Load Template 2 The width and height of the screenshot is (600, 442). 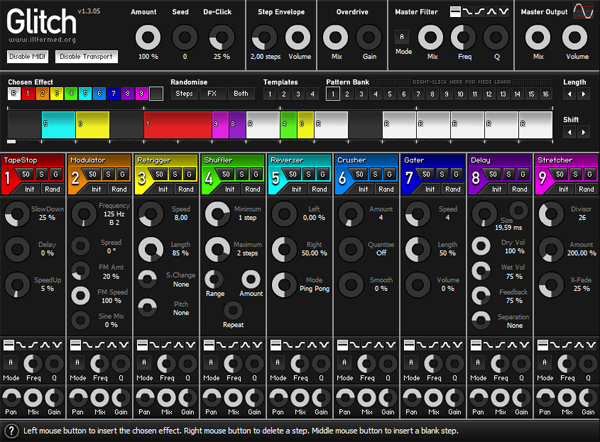(x=284, y=94)
